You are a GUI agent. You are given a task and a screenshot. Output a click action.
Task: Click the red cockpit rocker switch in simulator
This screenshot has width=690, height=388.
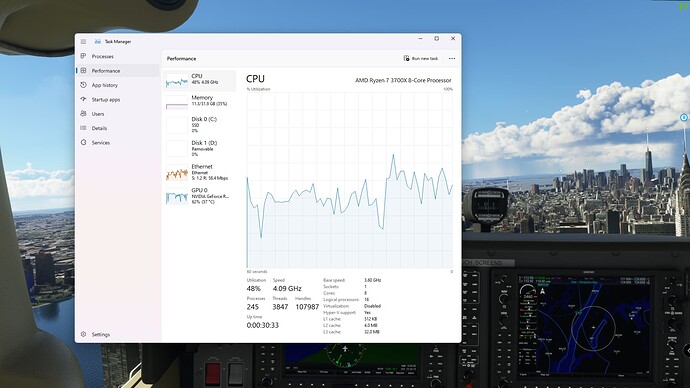213,373
